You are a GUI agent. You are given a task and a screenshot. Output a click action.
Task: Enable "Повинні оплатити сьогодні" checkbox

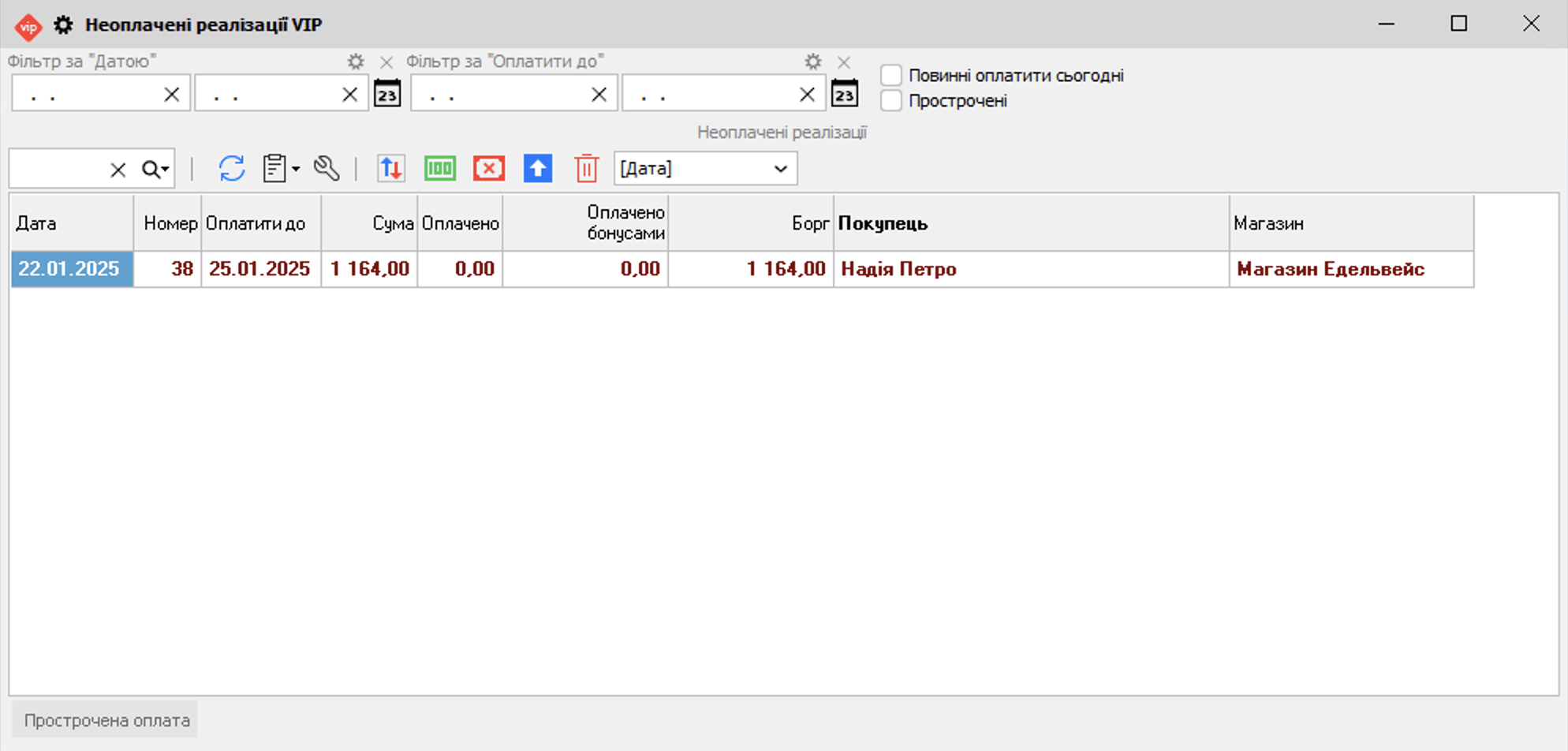point(891,76)
